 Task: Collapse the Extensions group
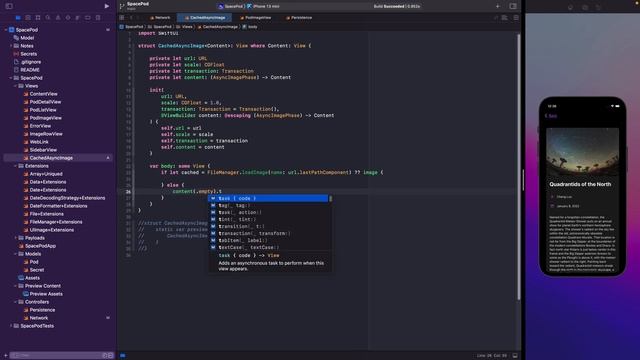pyautogui.click(x=16, y=166)
